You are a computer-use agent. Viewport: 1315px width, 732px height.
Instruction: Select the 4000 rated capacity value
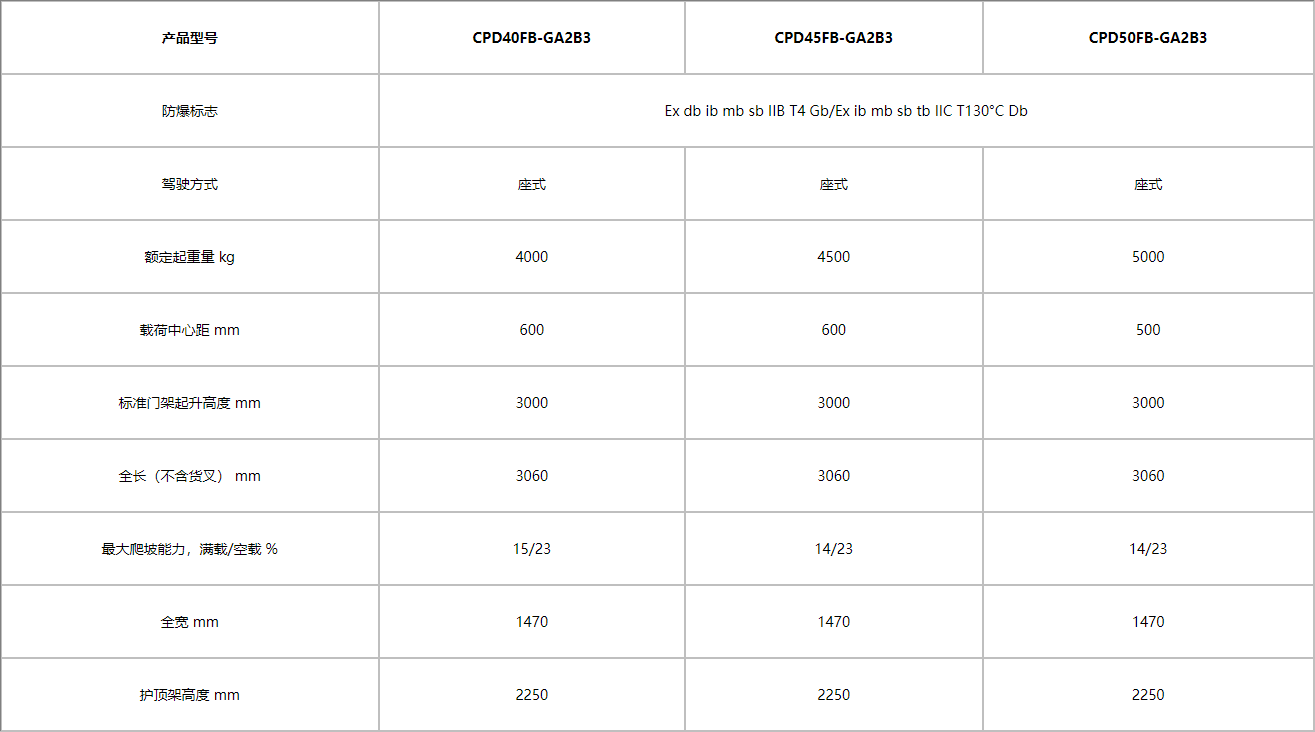click(532, 257)
